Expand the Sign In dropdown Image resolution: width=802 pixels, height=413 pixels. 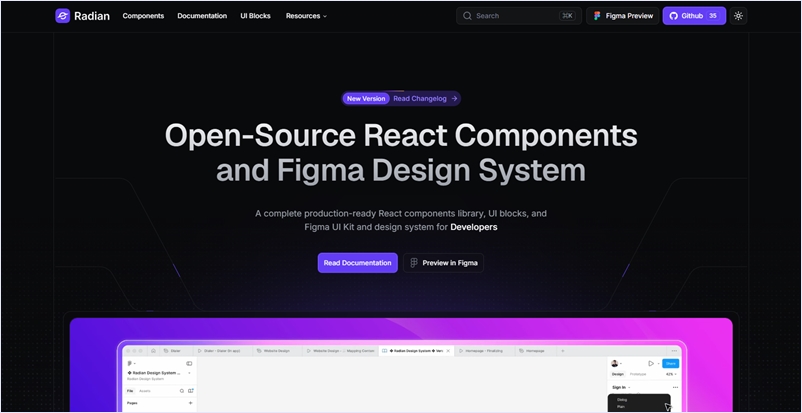pyautogui.click(x=622, y=387)
